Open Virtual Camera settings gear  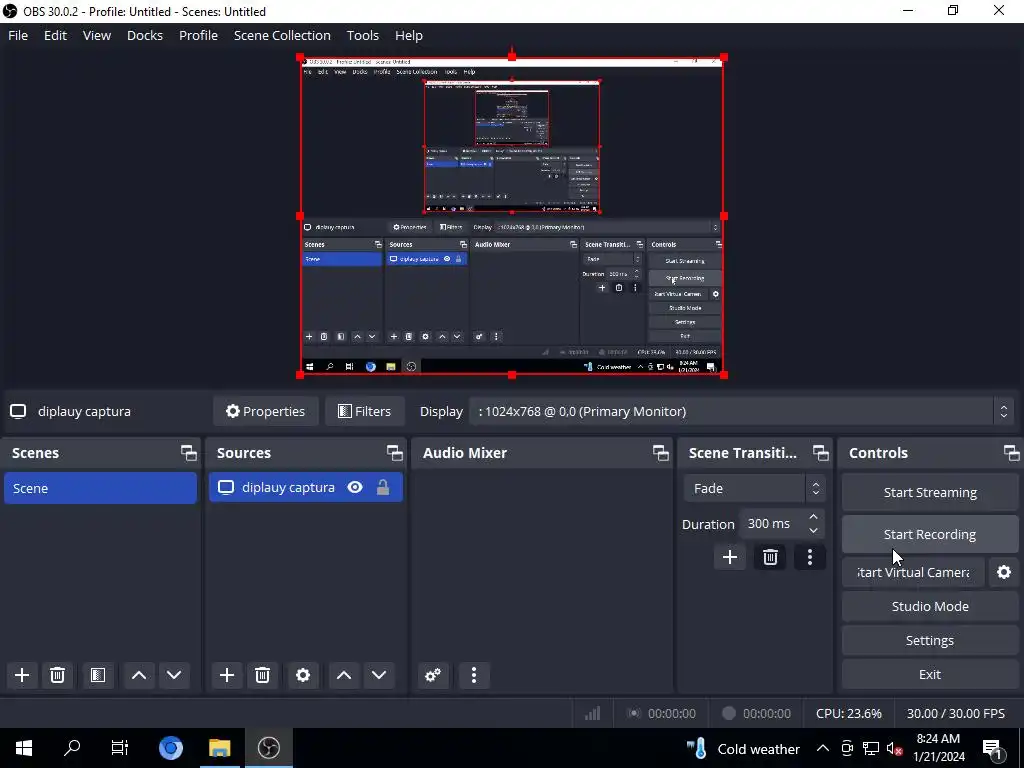coord(1004,572)
